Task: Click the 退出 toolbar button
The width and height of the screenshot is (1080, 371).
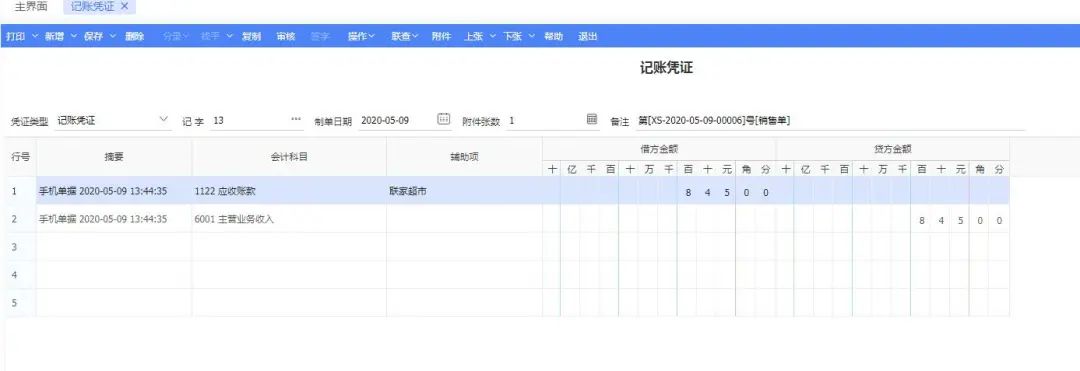Action: pyautogui.click(x=588, y=36)
